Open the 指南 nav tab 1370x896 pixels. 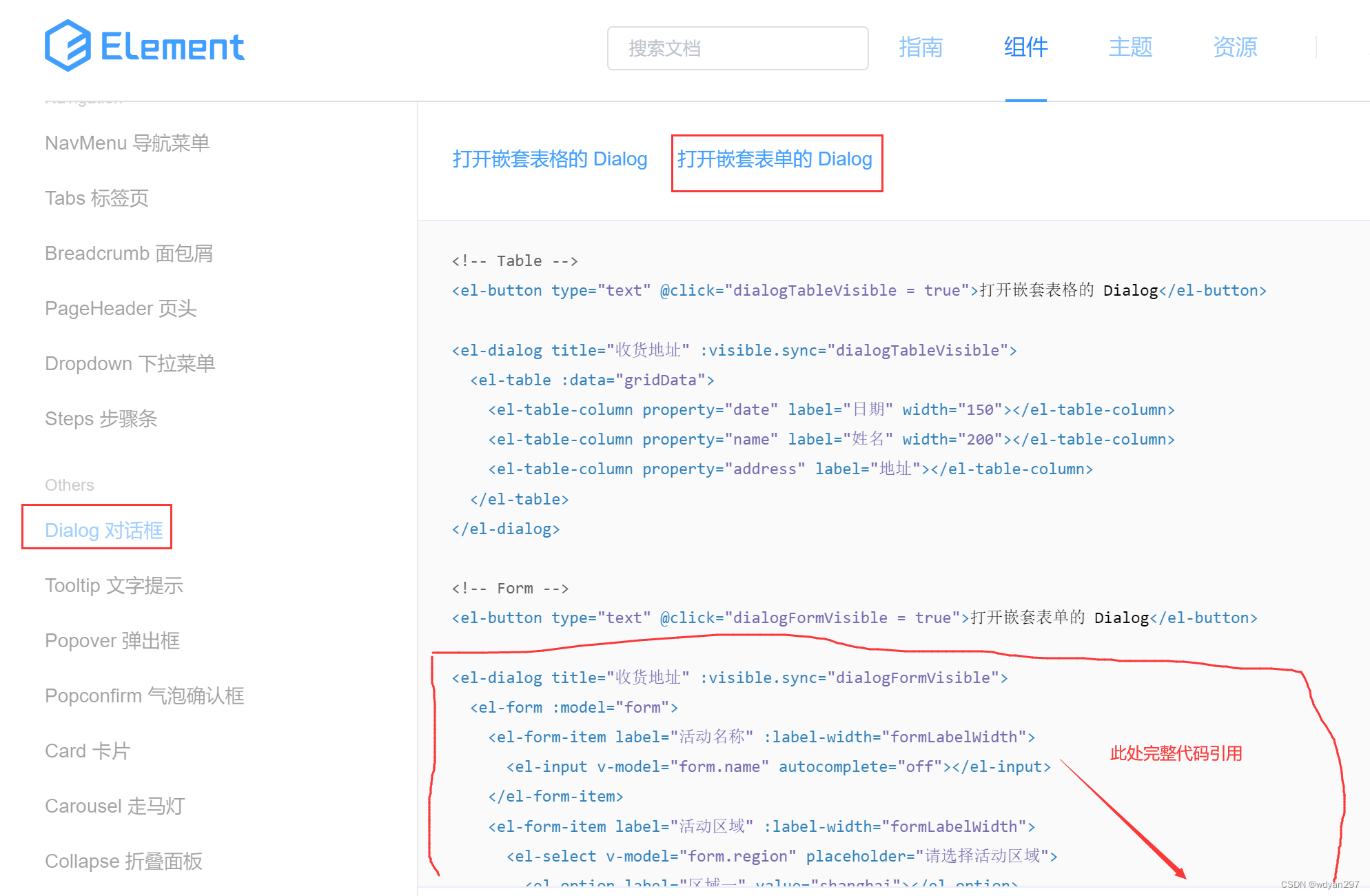pos(921,48)
